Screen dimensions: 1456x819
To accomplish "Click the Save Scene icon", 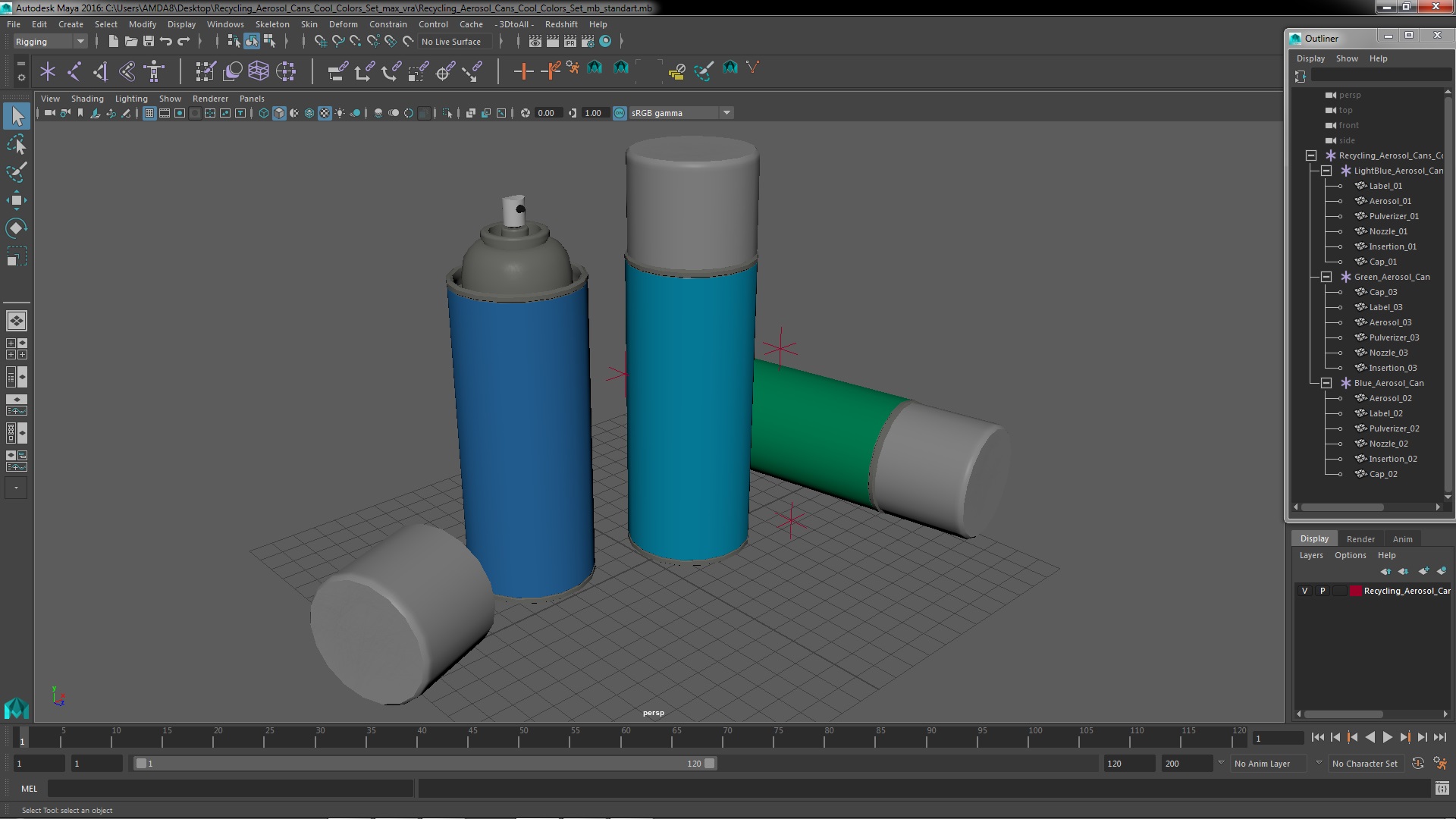I will point(149,42).
